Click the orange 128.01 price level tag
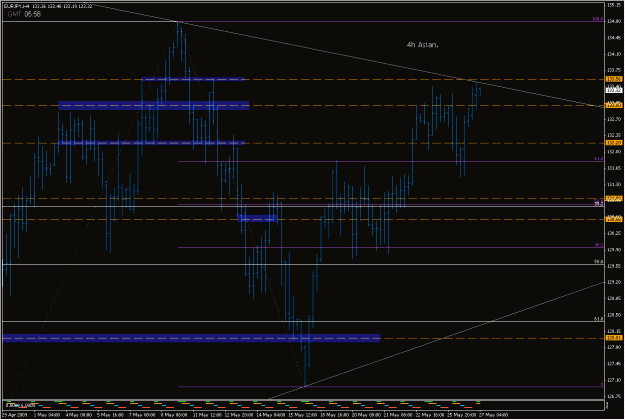This screenshot has height=420, width=625. click(613, 338)
